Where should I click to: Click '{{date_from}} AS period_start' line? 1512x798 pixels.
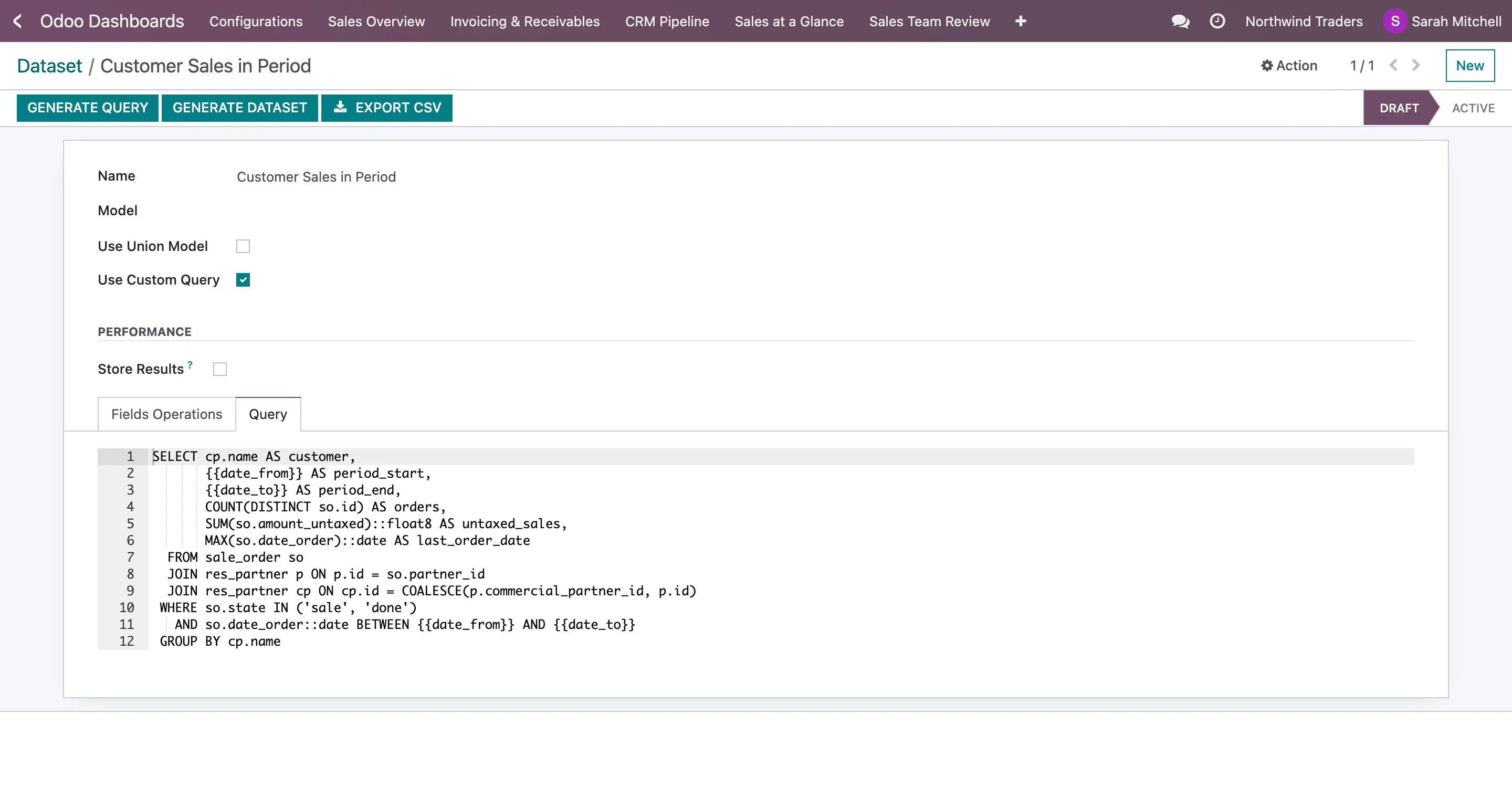tap(318, 474)
